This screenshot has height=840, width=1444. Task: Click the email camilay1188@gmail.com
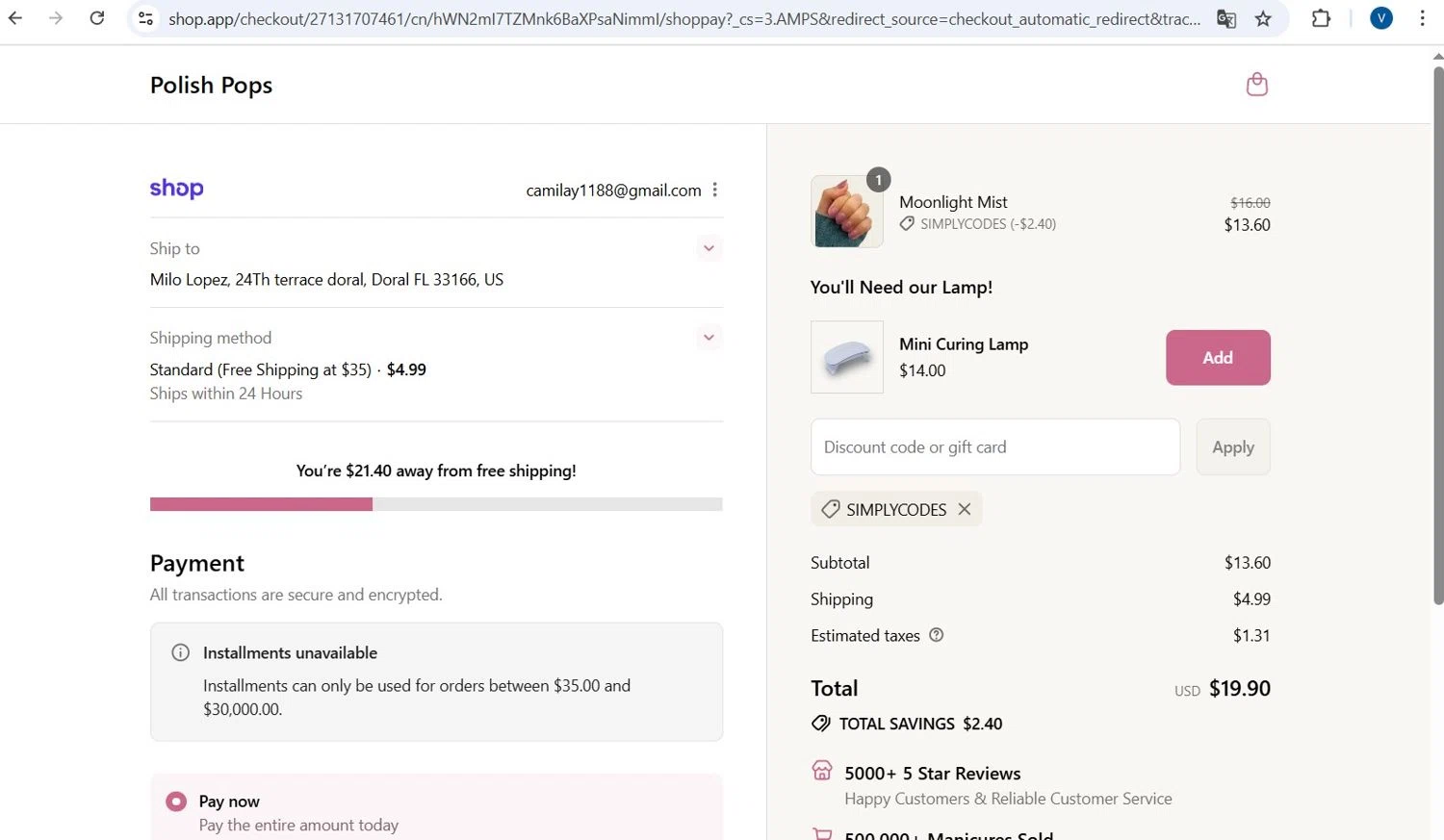click(613, 191)
